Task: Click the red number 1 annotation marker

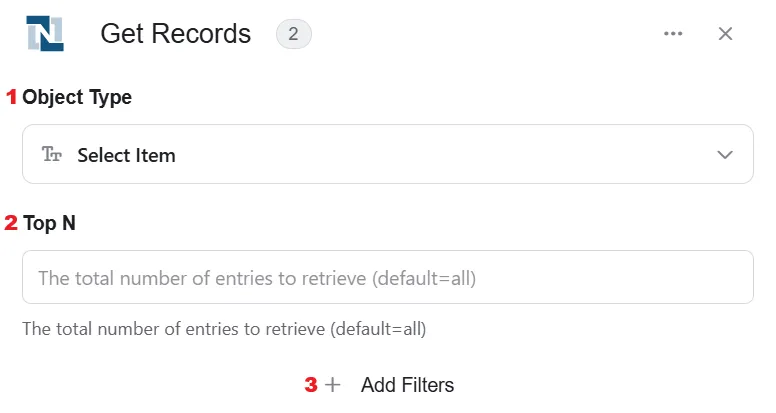Action: click(11, 97)
